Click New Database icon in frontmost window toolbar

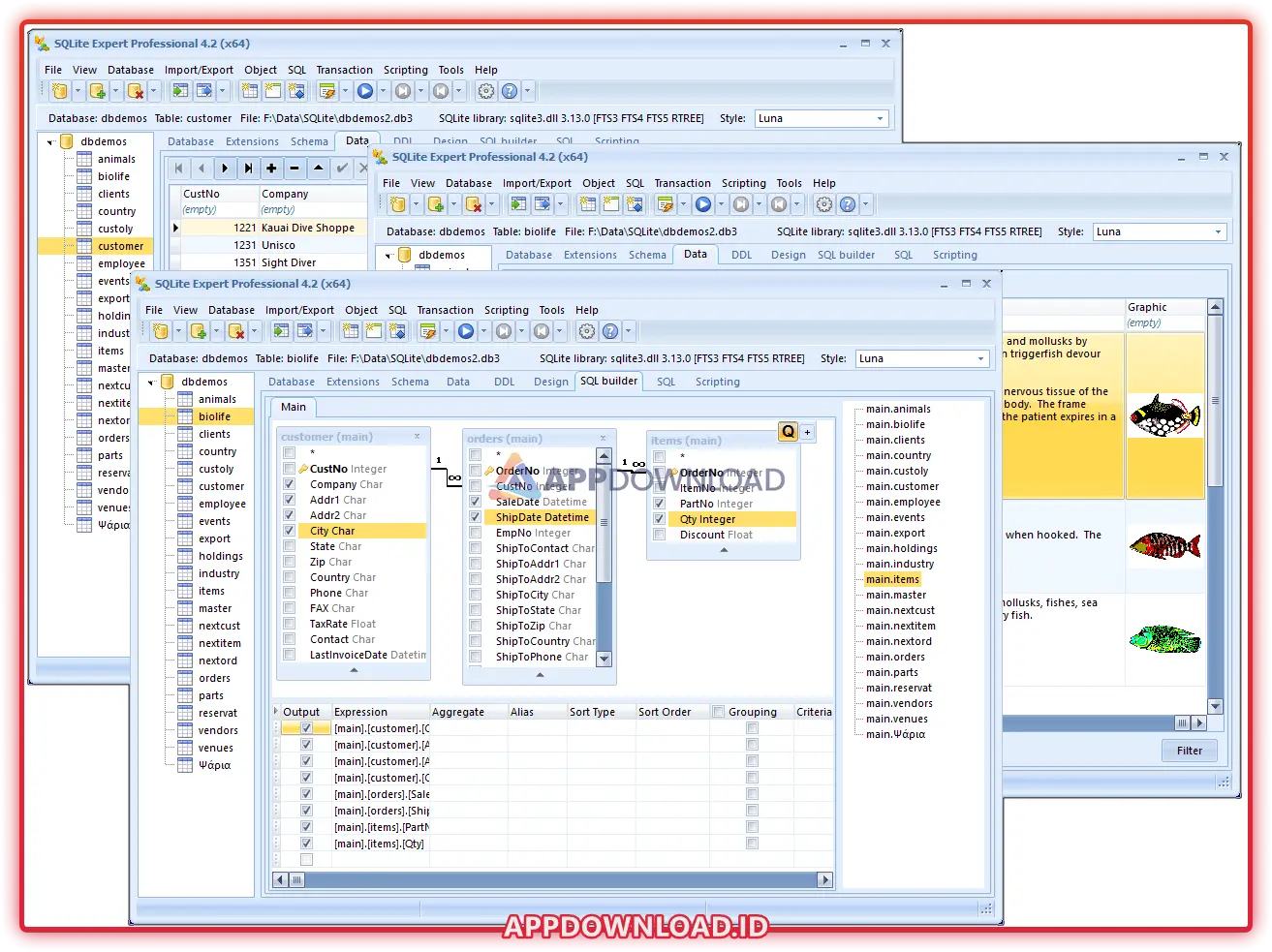[x=161, y=331]
